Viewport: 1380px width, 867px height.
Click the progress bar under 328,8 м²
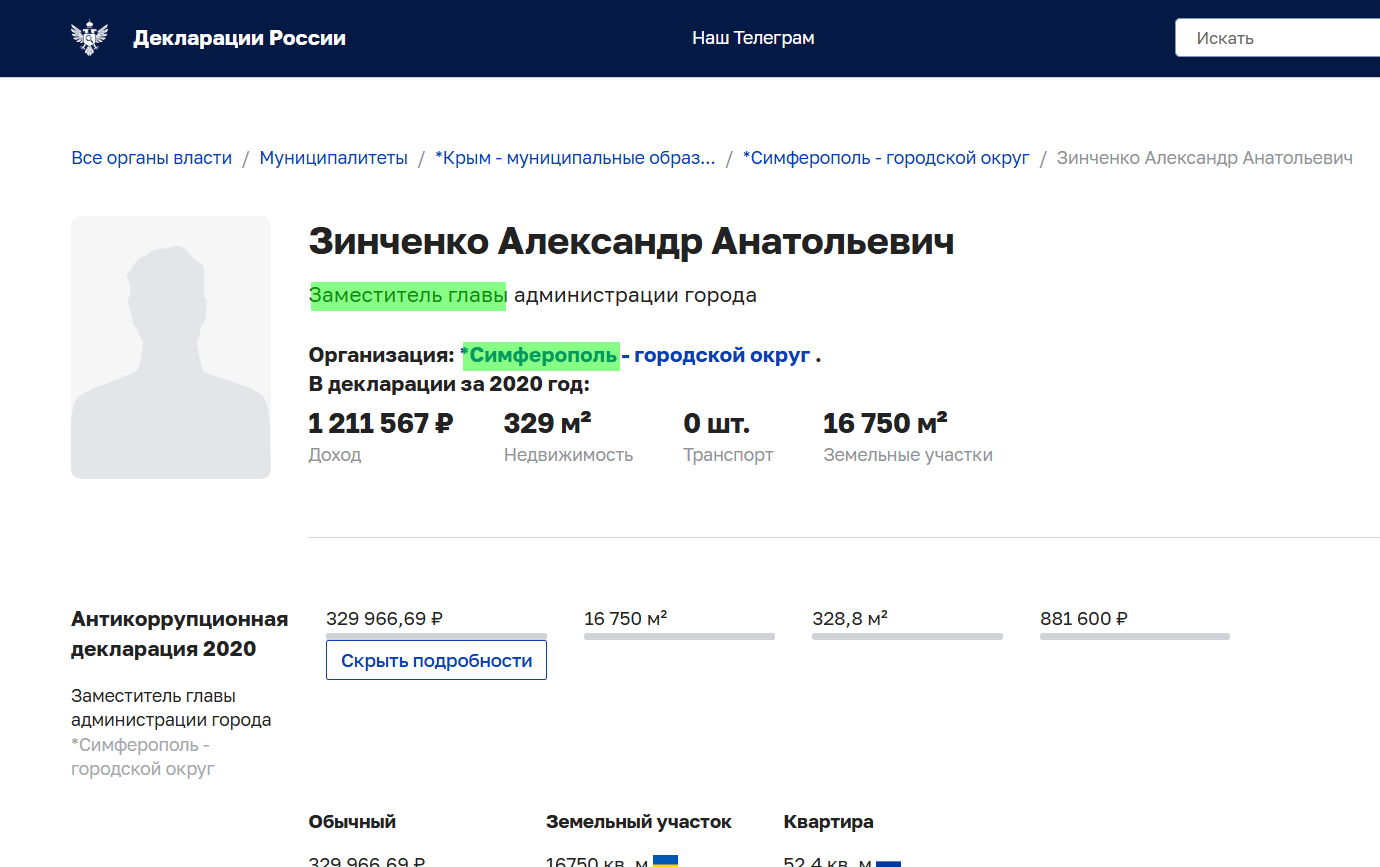pos(907,635)
